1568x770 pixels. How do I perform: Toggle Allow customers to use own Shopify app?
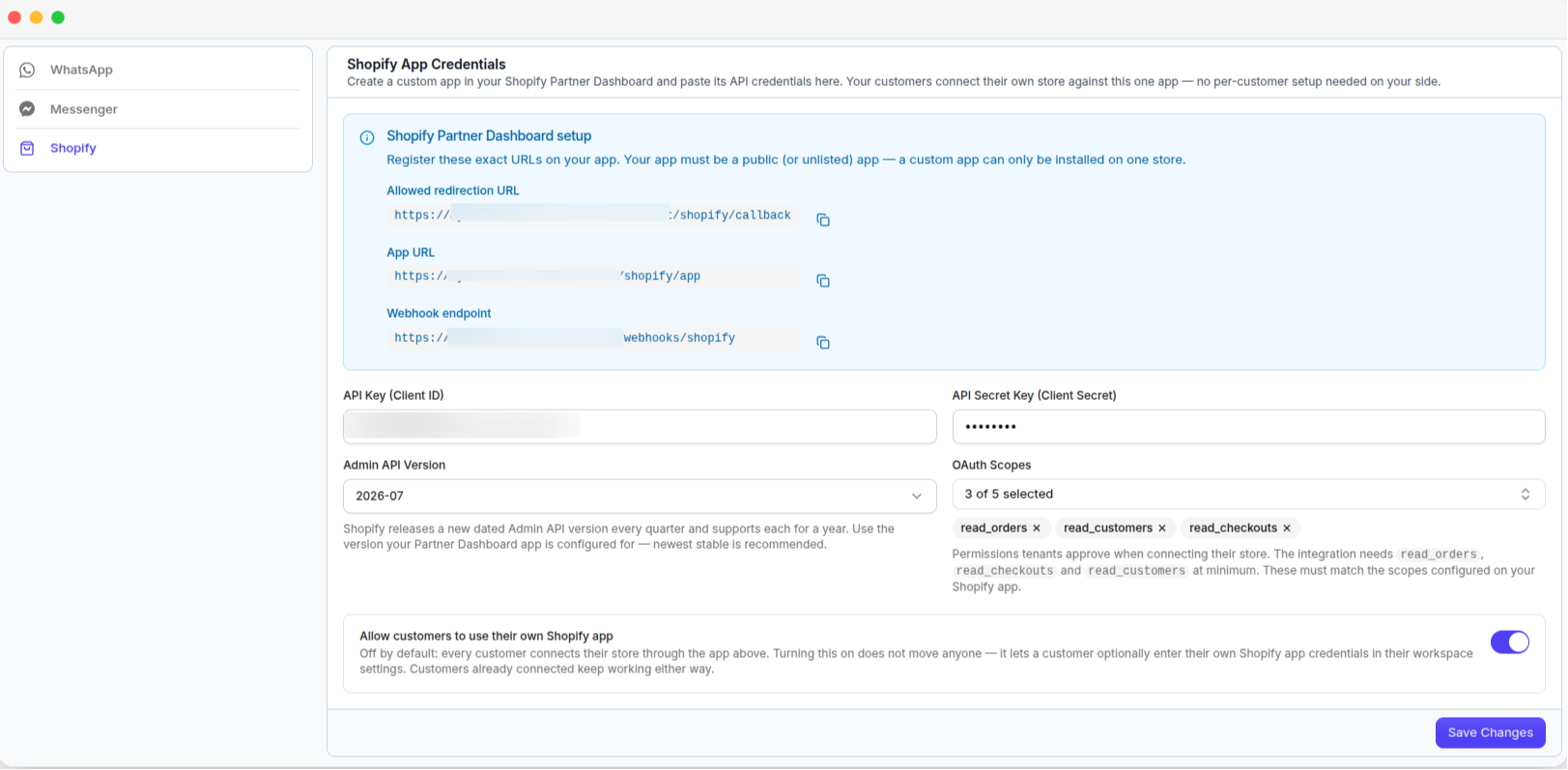1510,642
